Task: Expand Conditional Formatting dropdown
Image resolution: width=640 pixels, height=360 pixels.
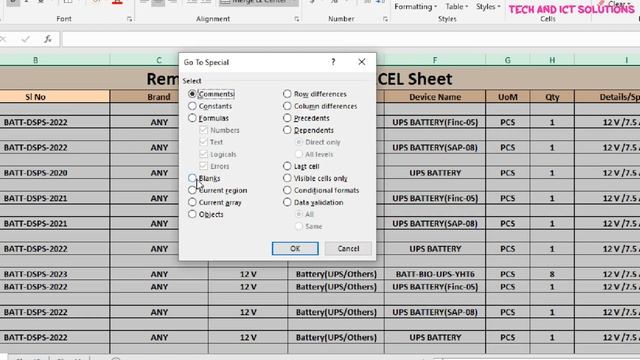Action: [415, 7]
